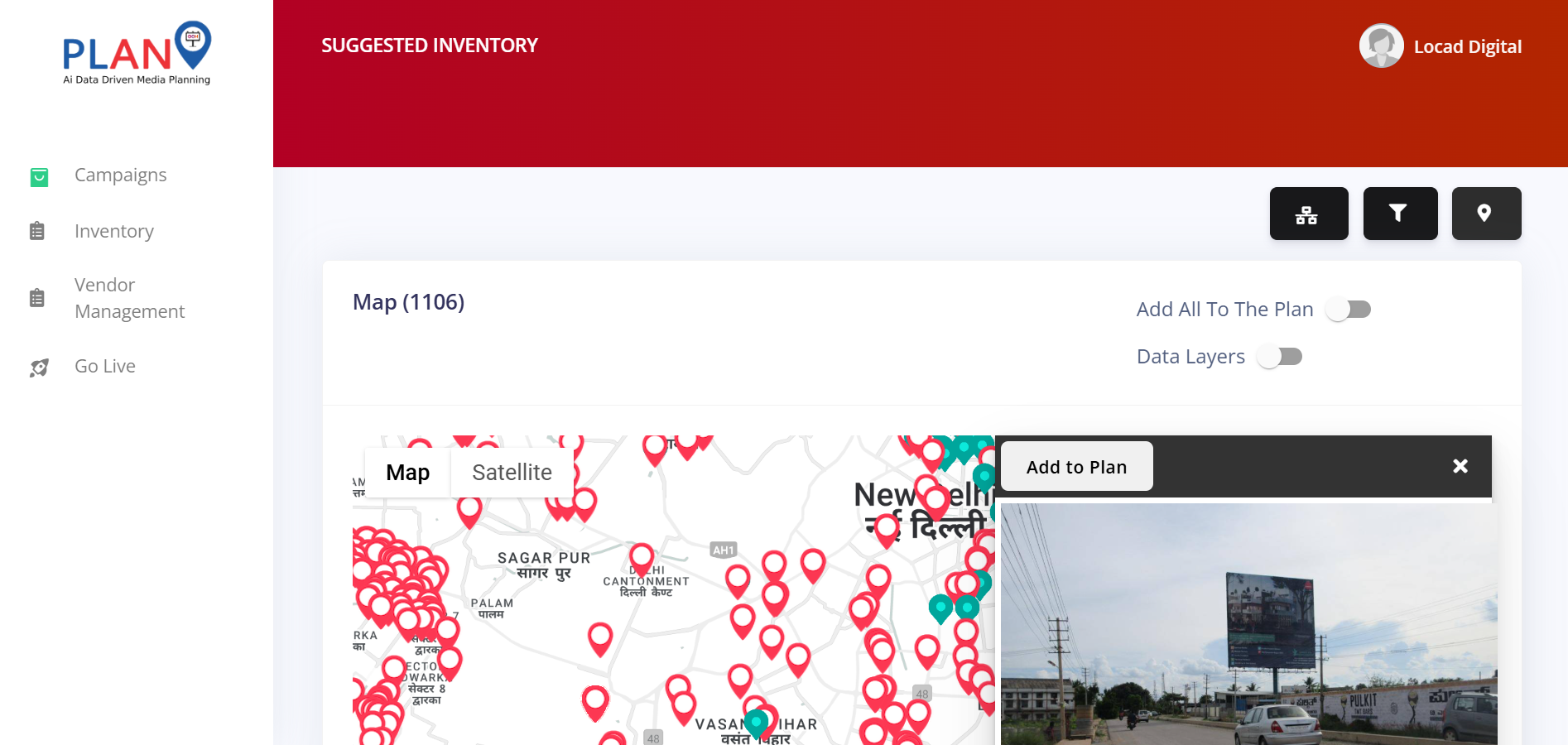Click the teal marker at Vasant Vihar
Screen dimensions: 1568x745
756,724
